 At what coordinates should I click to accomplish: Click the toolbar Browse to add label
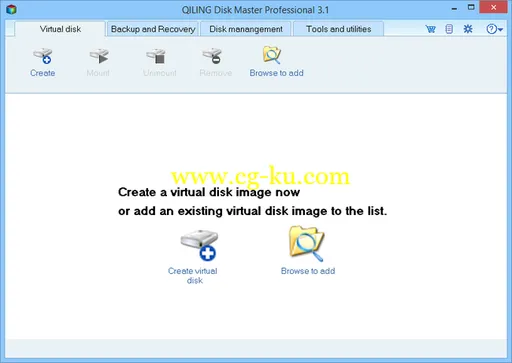277,73
